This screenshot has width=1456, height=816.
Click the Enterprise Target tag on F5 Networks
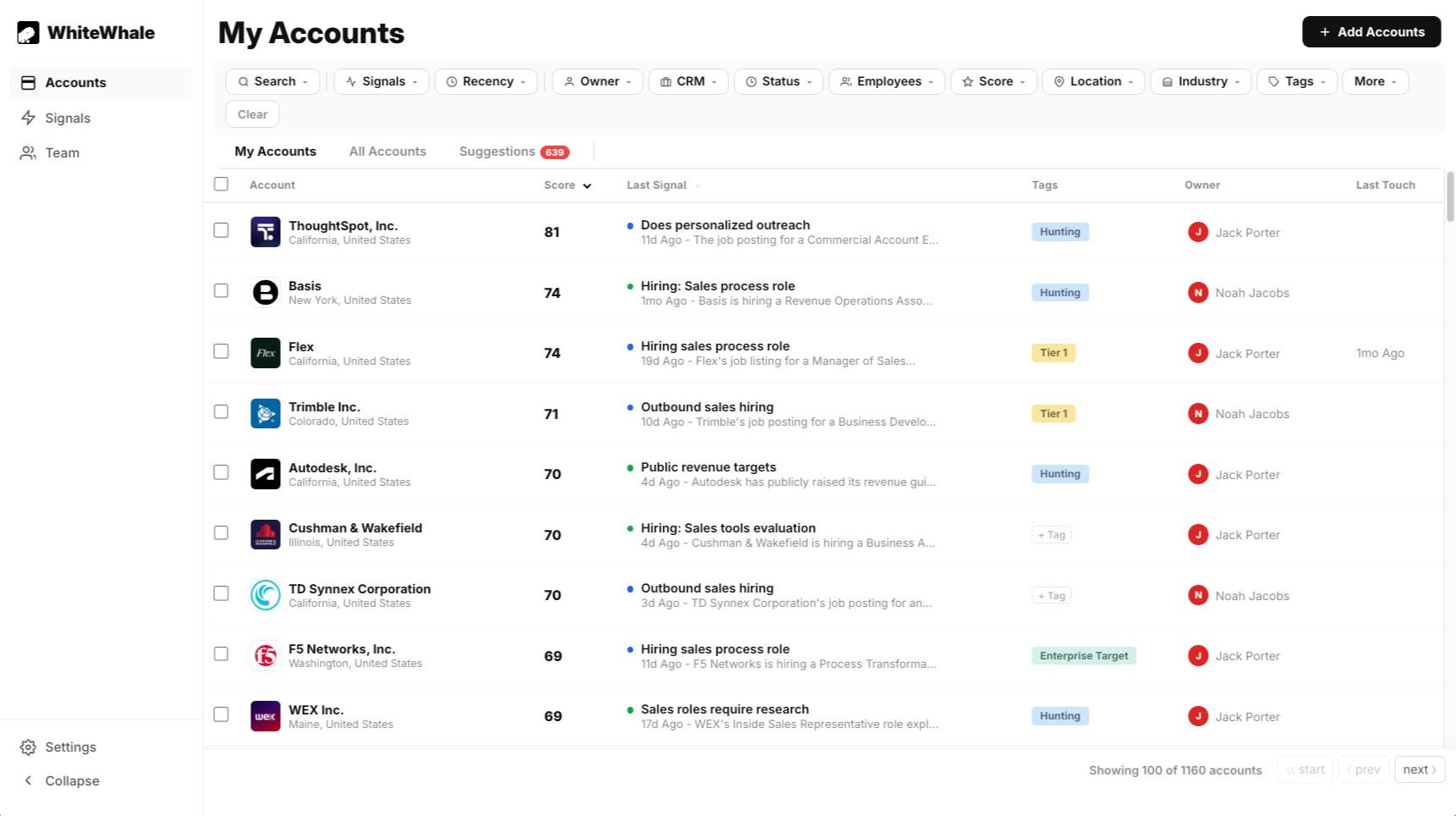point(1084,656)
